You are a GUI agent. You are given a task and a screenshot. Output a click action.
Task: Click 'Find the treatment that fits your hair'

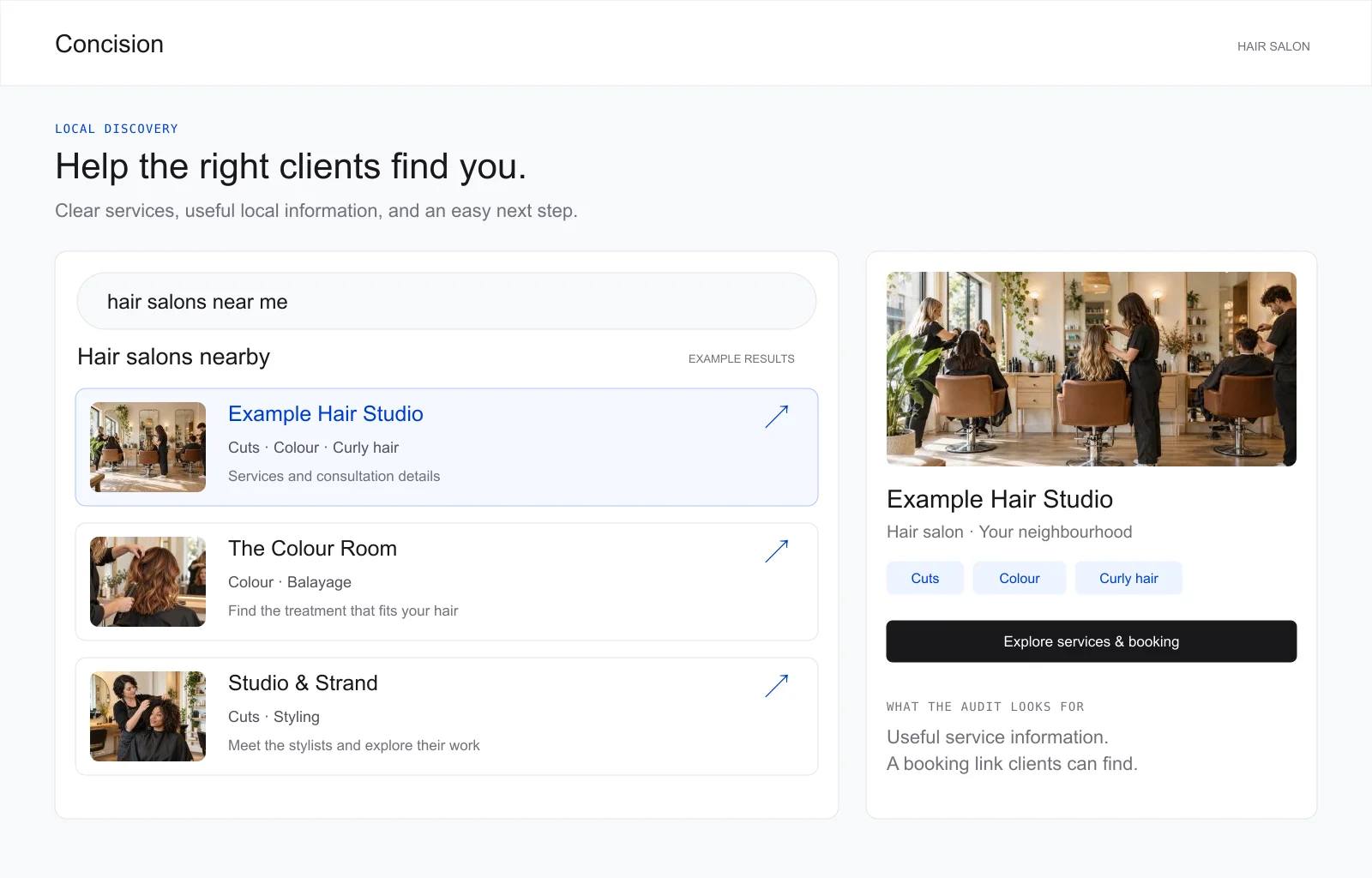click(343, 610)
